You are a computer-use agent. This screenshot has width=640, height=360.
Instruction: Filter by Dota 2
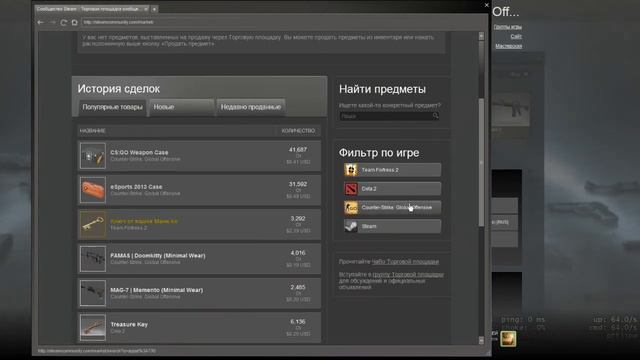tap(392, 189)
